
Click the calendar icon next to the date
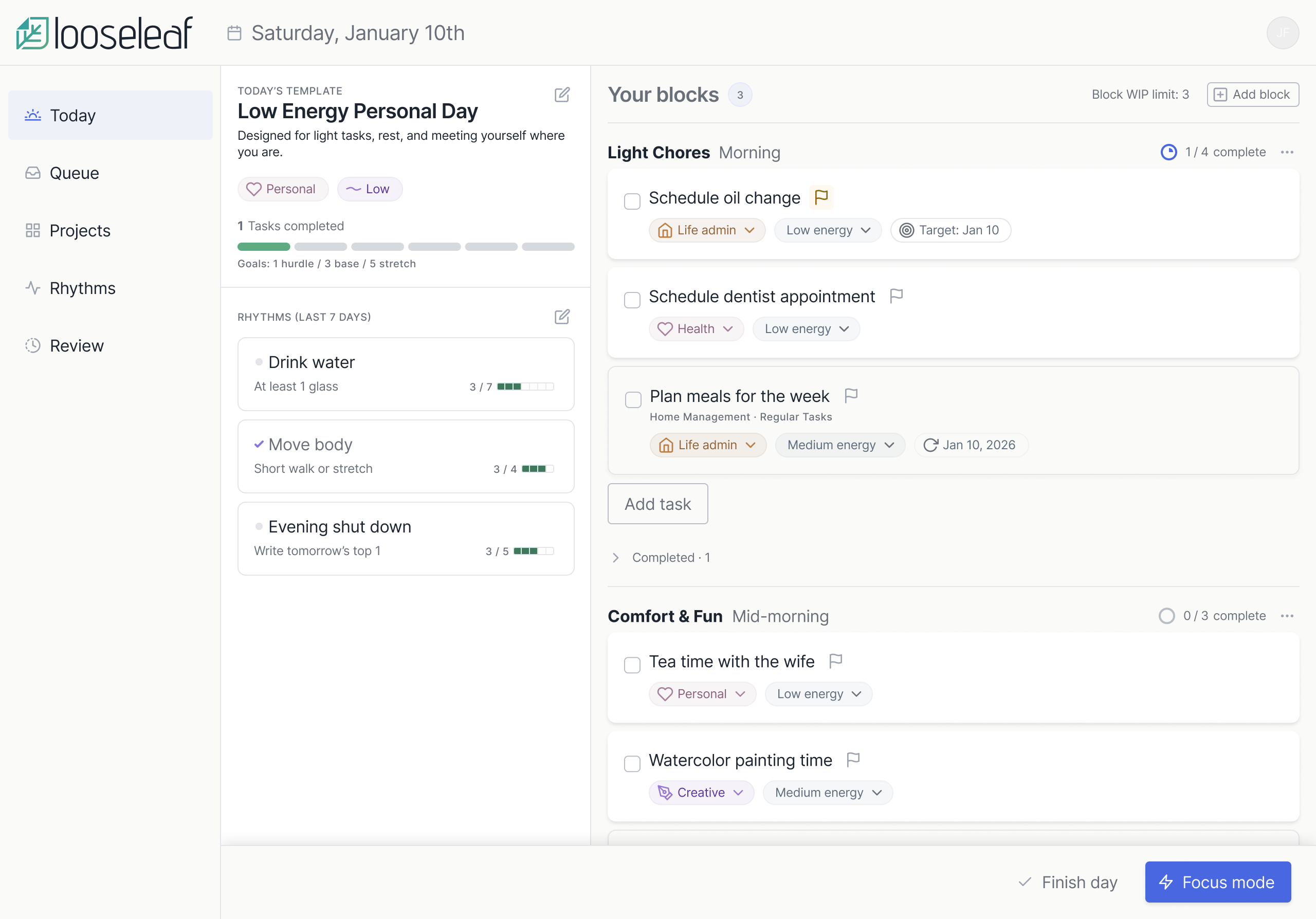click(x=234, y=33)
